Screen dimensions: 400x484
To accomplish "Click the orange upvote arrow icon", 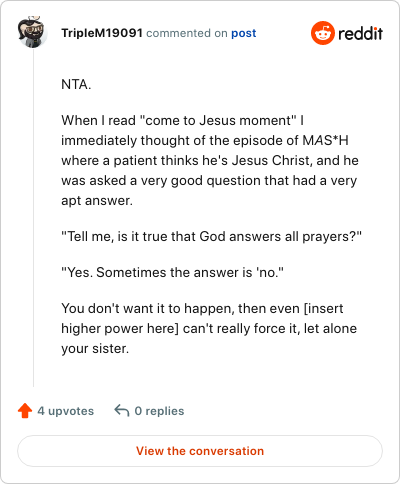I will (x=25, y=411).
